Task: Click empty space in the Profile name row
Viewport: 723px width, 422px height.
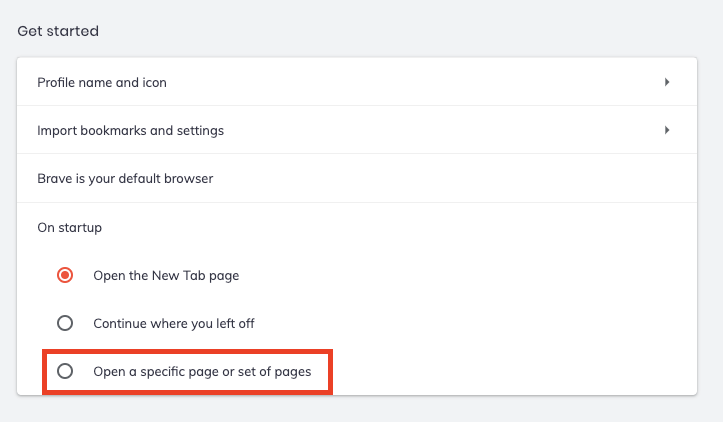Action: coord(400,83)
